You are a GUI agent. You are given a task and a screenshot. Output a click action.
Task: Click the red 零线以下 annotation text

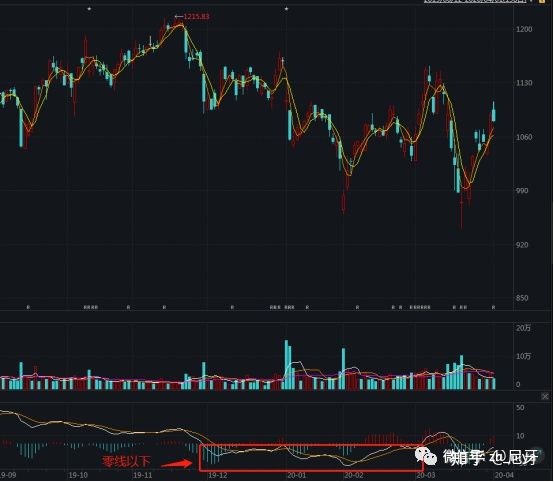[126, 461]
